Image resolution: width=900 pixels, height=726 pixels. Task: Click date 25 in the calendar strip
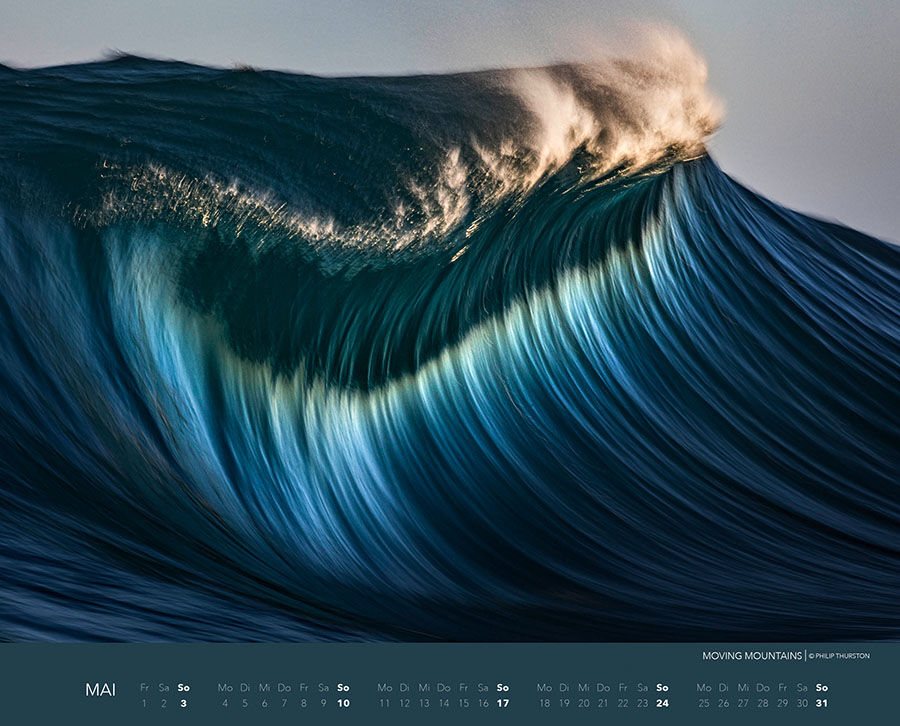point(703,703)
